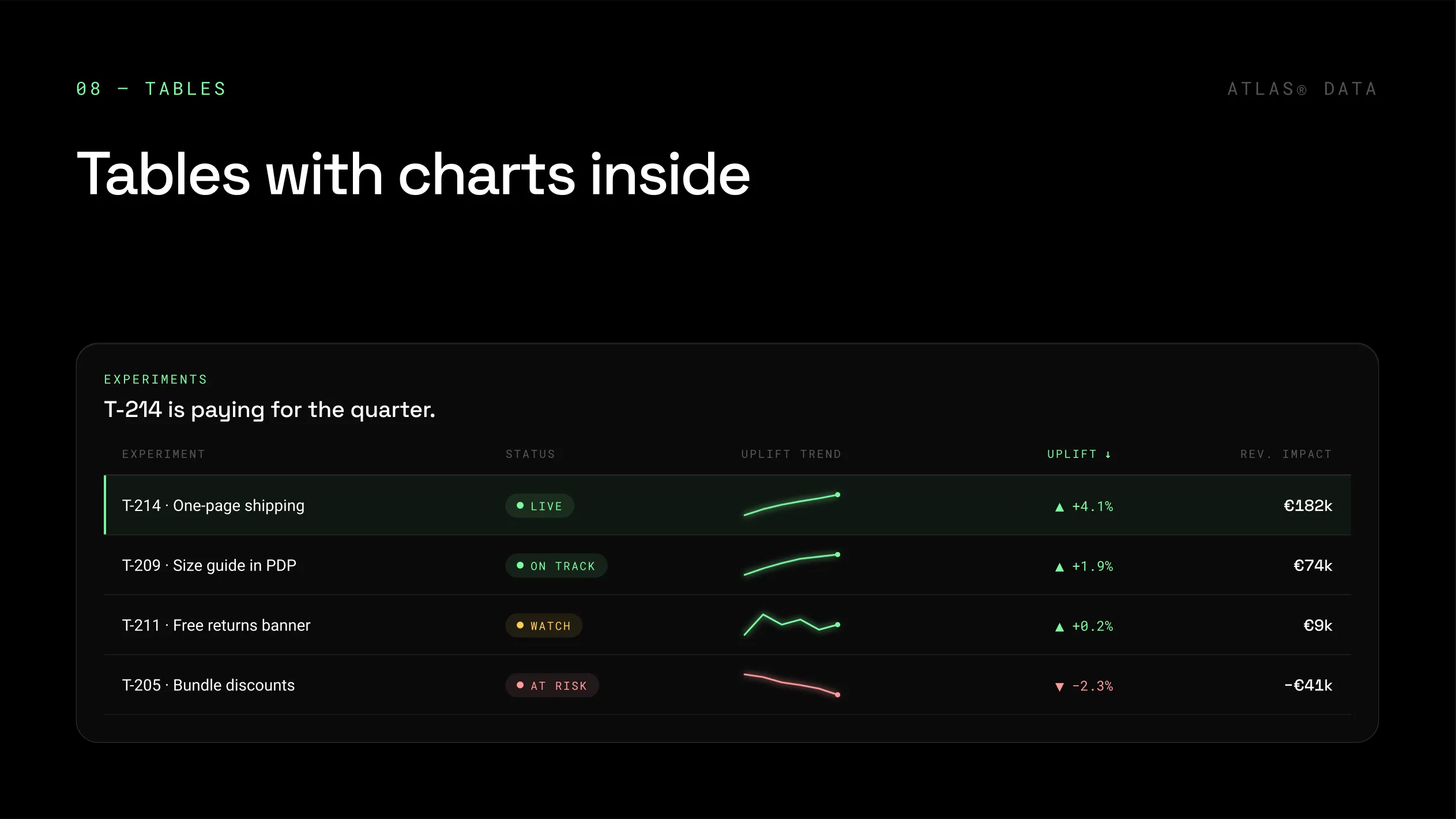Image resolution: width=1456 pixels, height=819 pixels.
Task: Click the €74k revenue impact cell
Action: point(1312,566)
